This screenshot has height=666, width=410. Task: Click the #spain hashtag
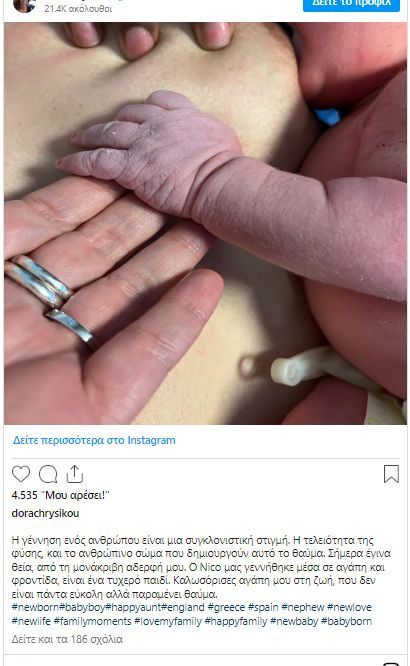pos(263,607)
